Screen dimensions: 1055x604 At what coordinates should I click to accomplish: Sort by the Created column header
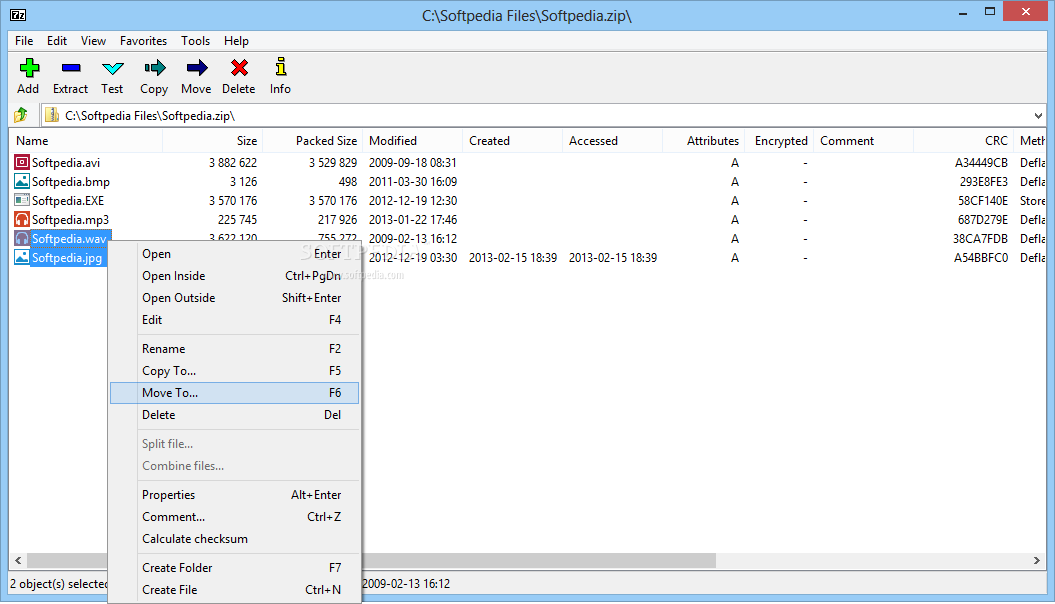[x=513, y=141]
